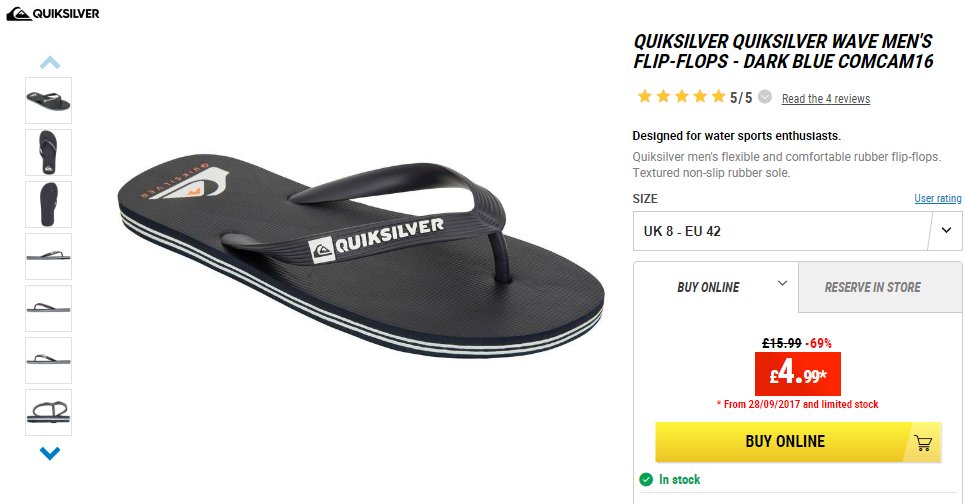The height and width of the screenshot is (504, 965).
Task: Click the grey rating info circle icon
Action: pos(765,97)
